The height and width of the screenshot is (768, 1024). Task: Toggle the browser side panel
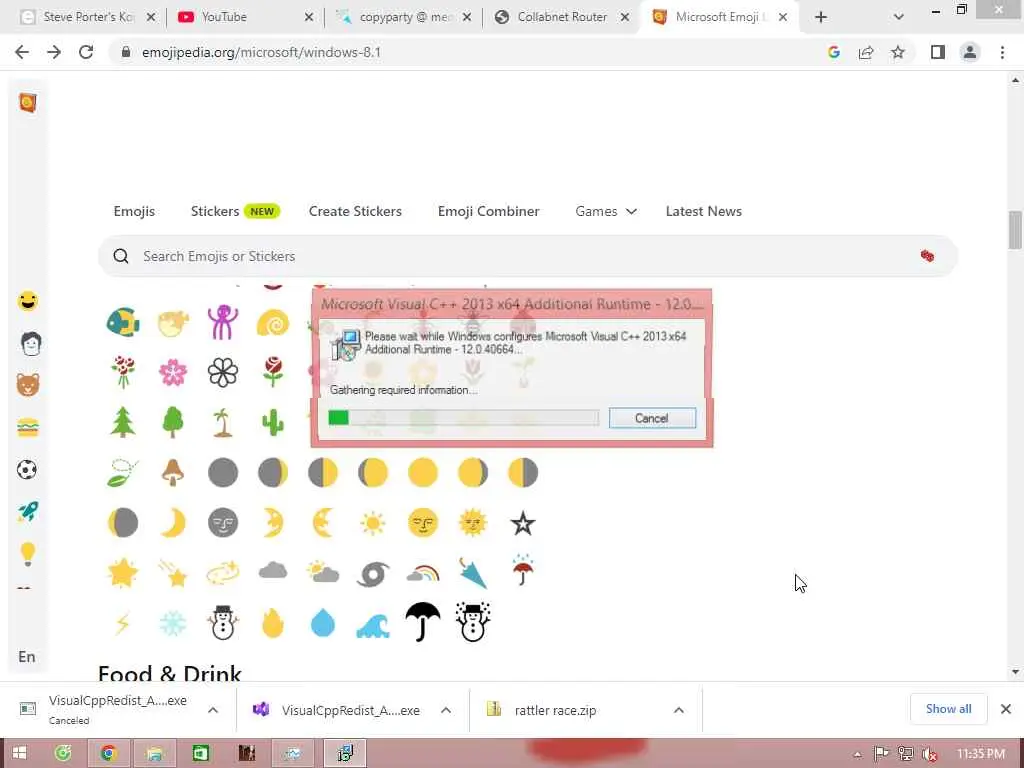(x=938, y=52)
